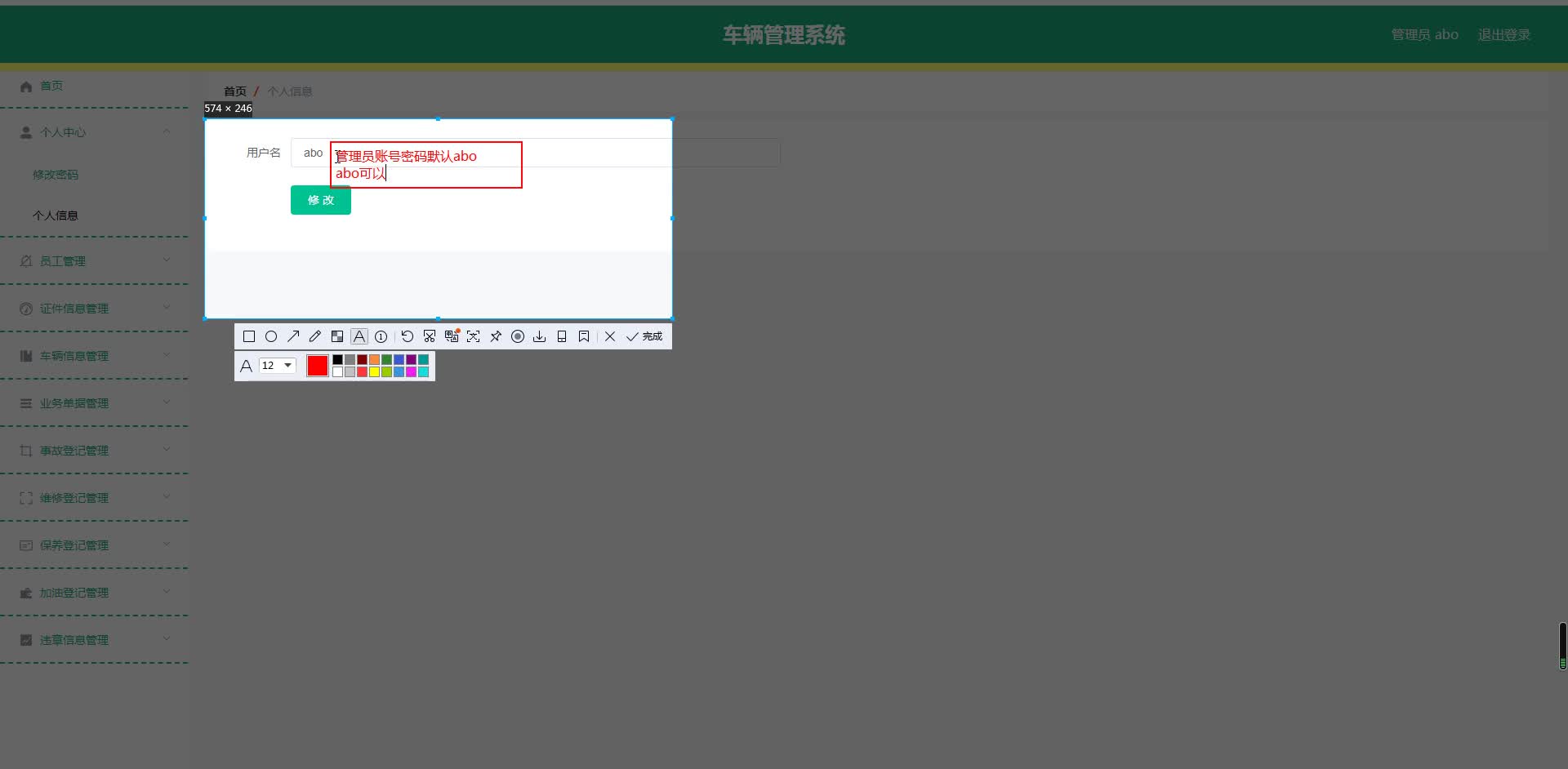Click the 员工管理 sidebar icon
This screenshot has height=769, width=1568.
point(26,261)
